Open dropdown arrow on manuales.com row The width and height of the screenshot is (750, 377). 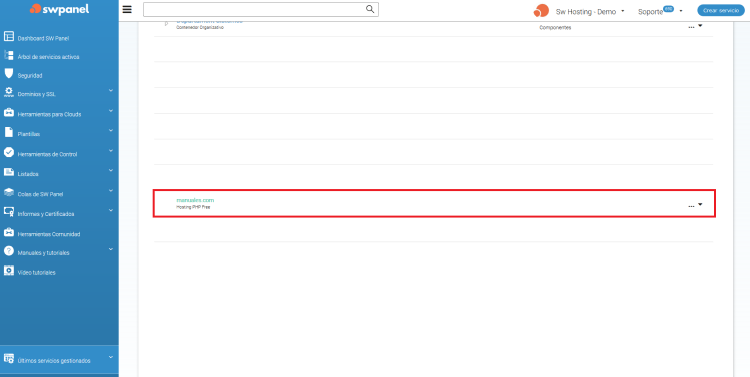pos(700,204)
